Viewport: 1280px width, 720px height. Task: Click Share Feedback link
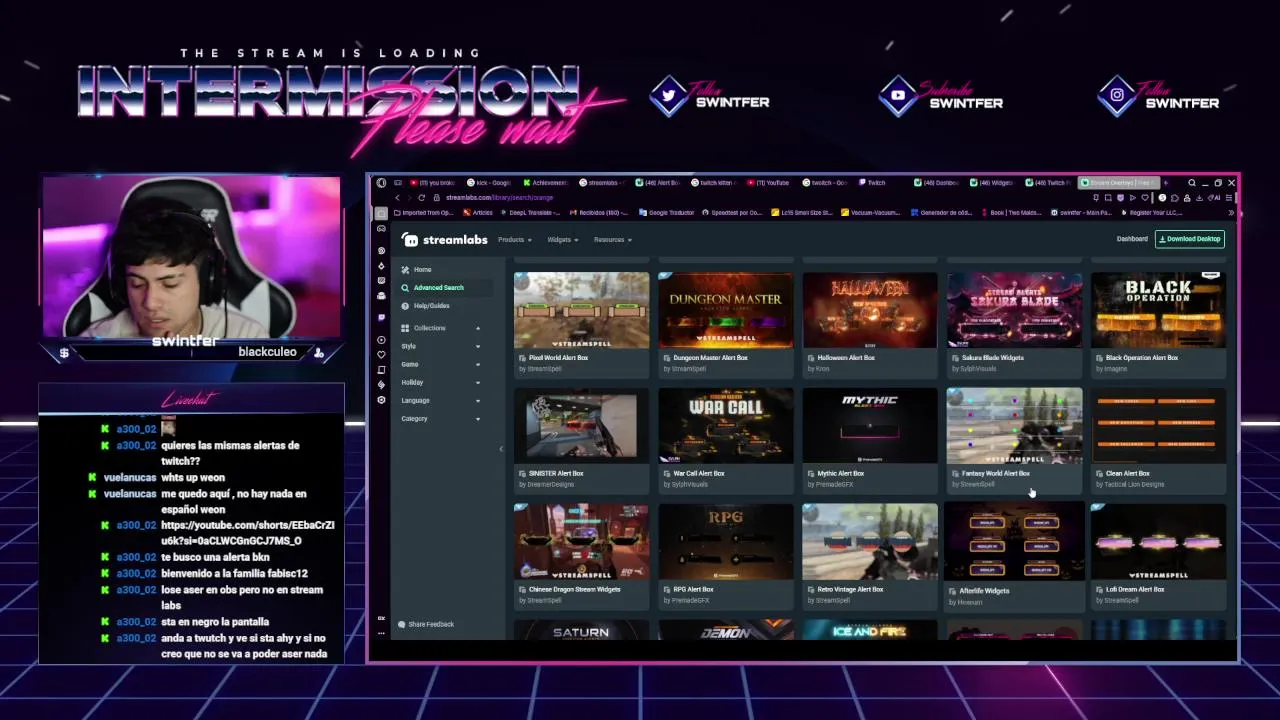(x=431, y=624)
